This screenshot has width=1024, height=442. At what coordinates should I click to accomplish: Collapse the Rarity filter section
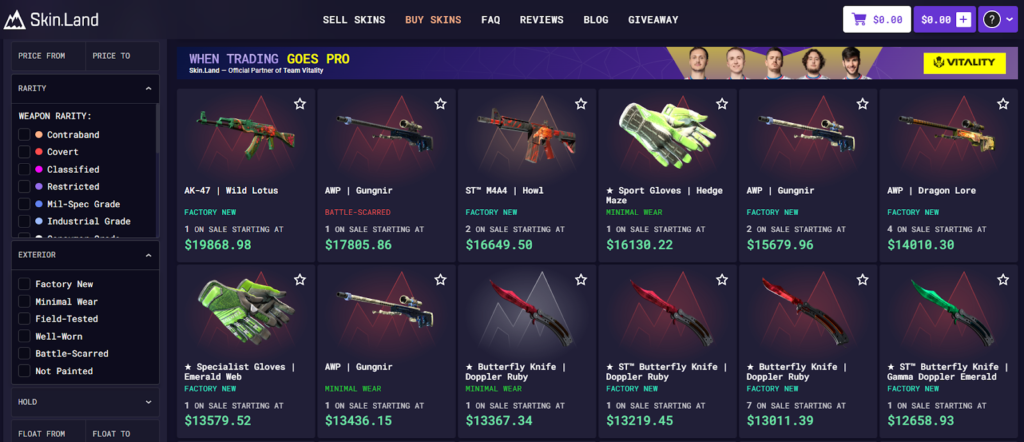point(148,88)
